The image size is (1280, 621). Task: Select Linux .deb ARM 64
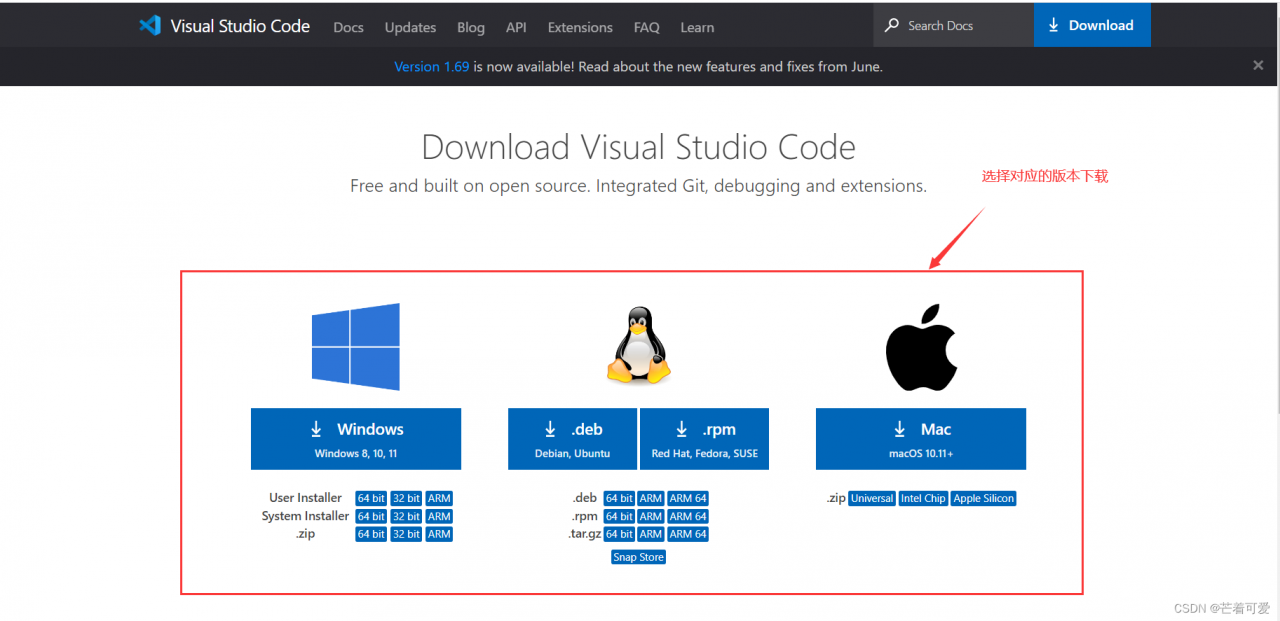[x=688, y=498]
